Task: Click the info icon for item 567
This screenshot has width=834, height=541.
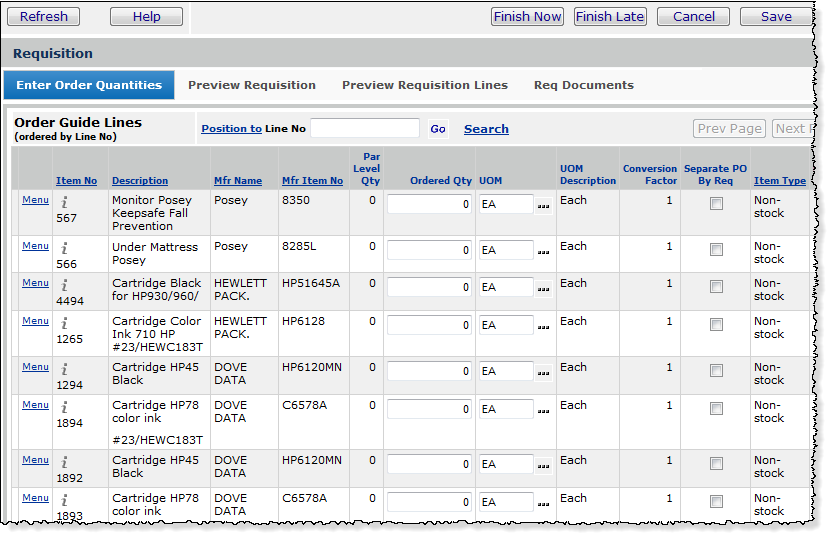Action: point(64,202)
